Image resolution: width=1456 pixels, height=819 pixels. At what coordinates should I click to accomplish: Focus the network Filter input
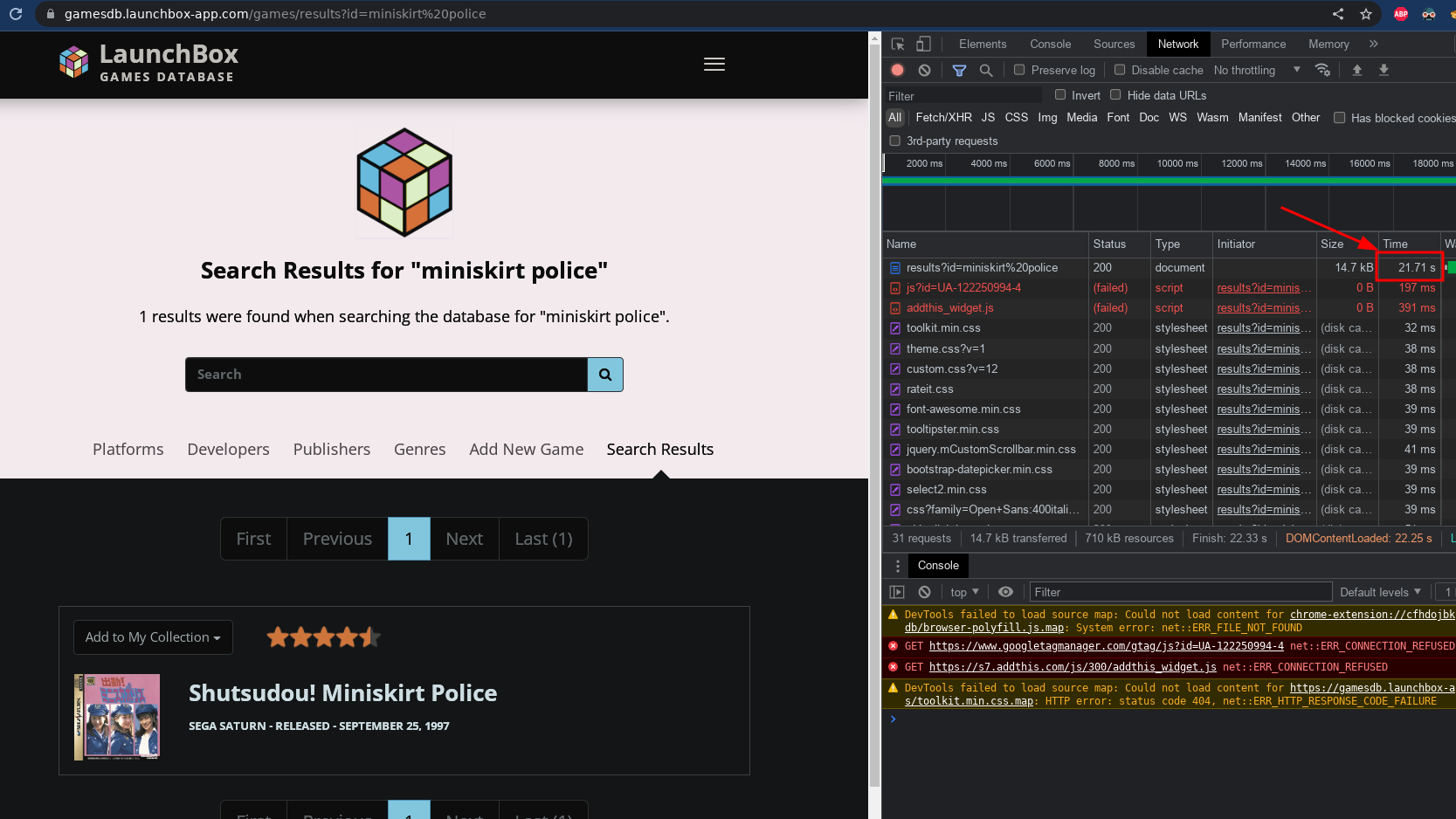963,96
